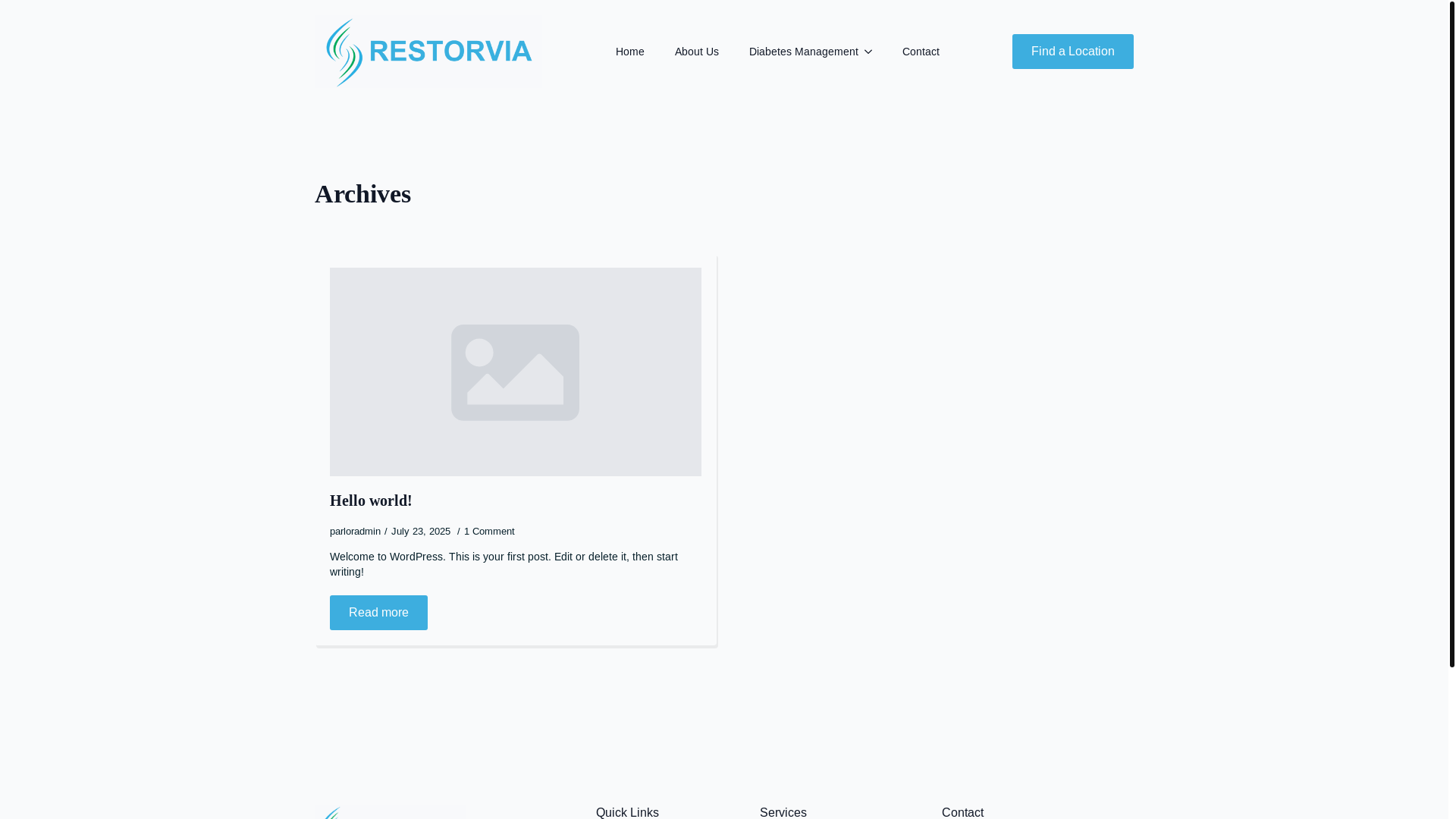Click the Restorvia logo in header
Screen dimensions: 1456x819
tap(428, 52)
